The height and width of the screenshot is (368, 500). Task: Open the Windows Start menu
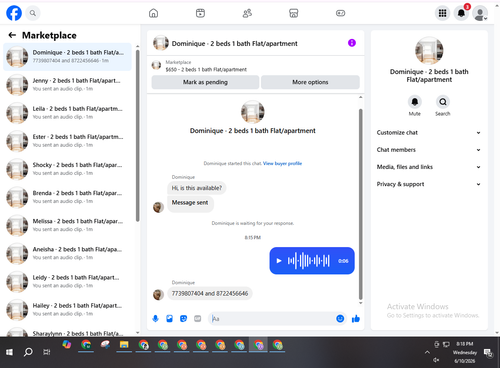tap(9, 352)
